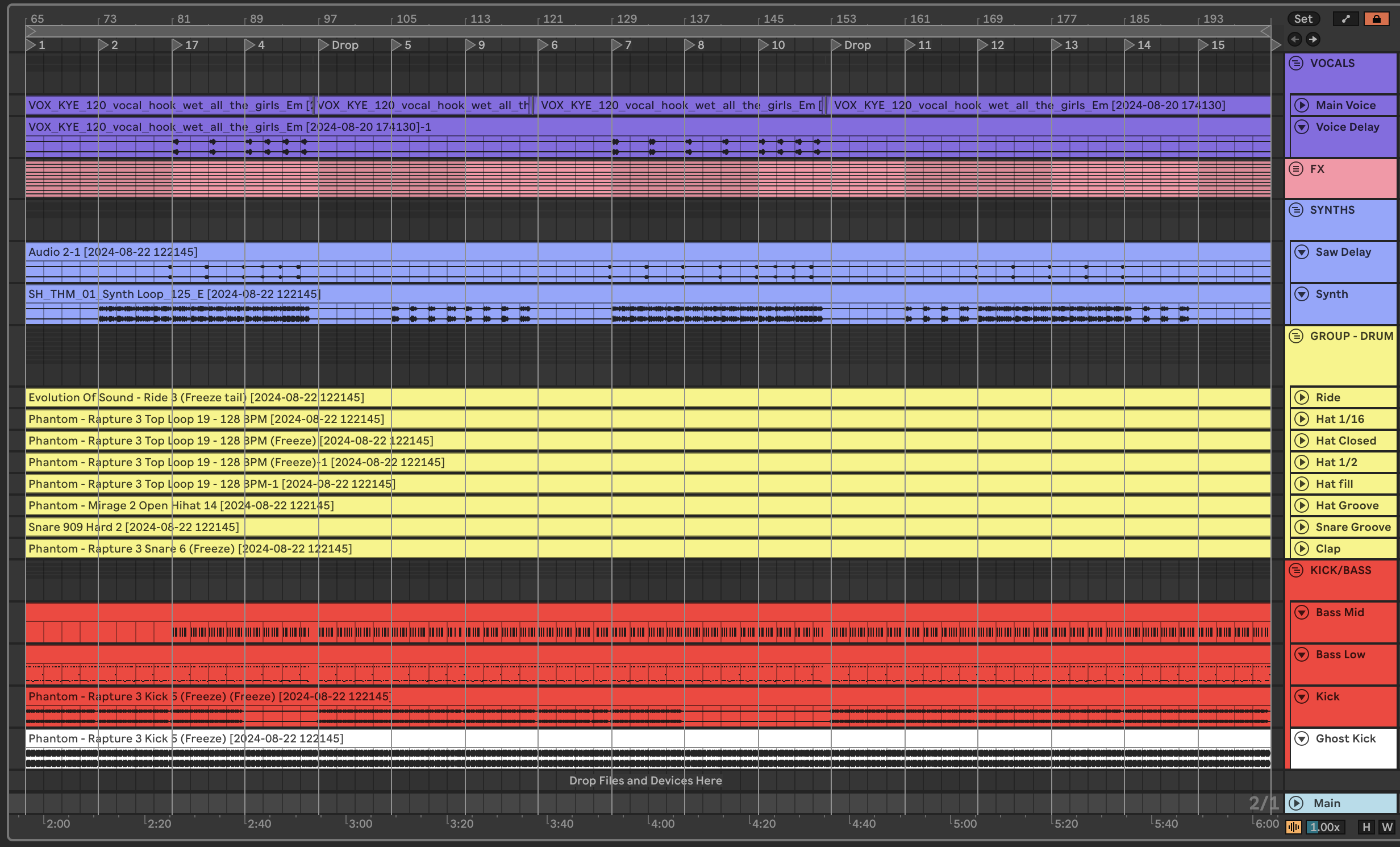Unfold the Ride track
The image size is (1400, 847).
point(1301,397)
